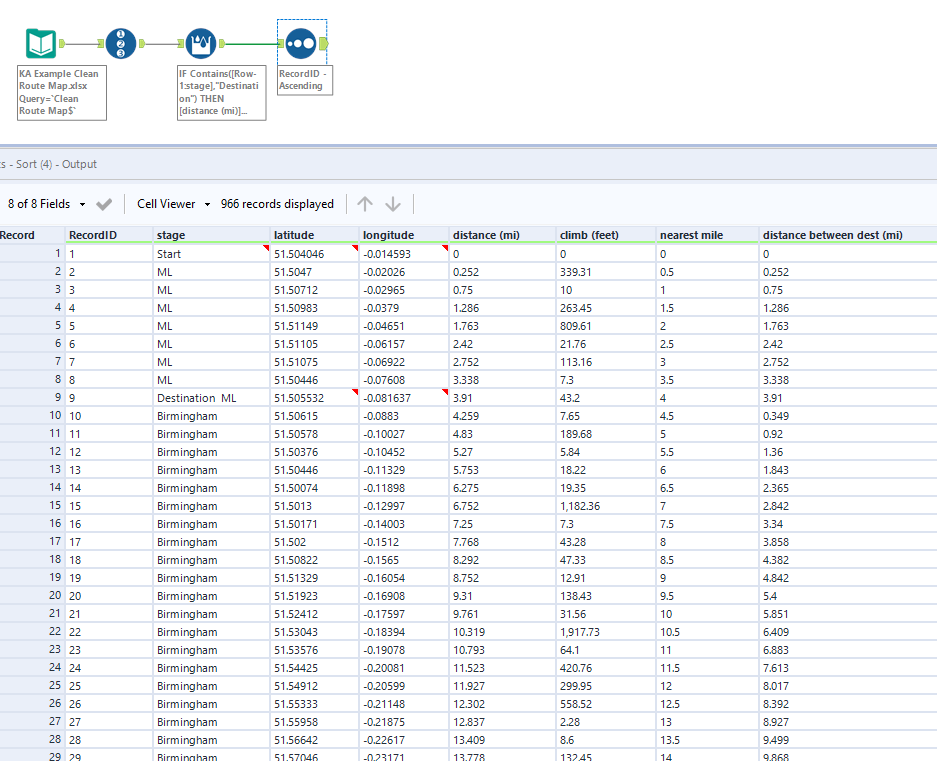Select the 'Start' cell in stage column
The image size is (937, 762).
coord(169,254)
